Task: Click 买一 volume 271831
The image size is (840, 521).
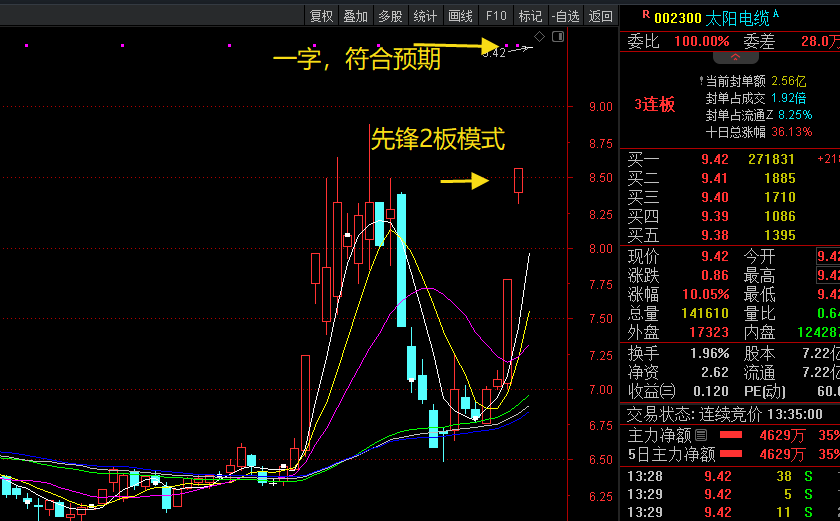Action: (771, 159)
